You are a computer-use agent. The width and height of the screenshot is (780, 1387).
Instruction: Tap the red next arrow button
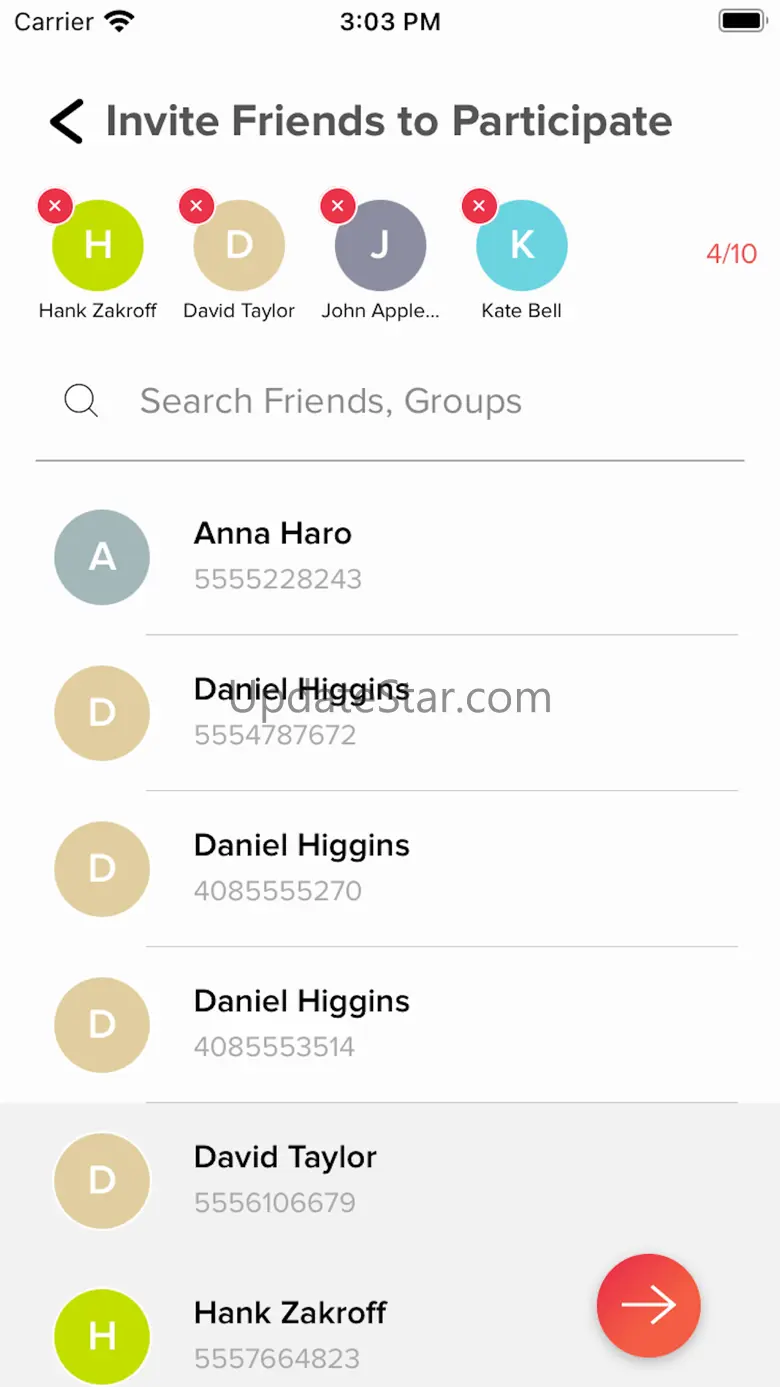pyautogui.click(x=649, y=1305)
